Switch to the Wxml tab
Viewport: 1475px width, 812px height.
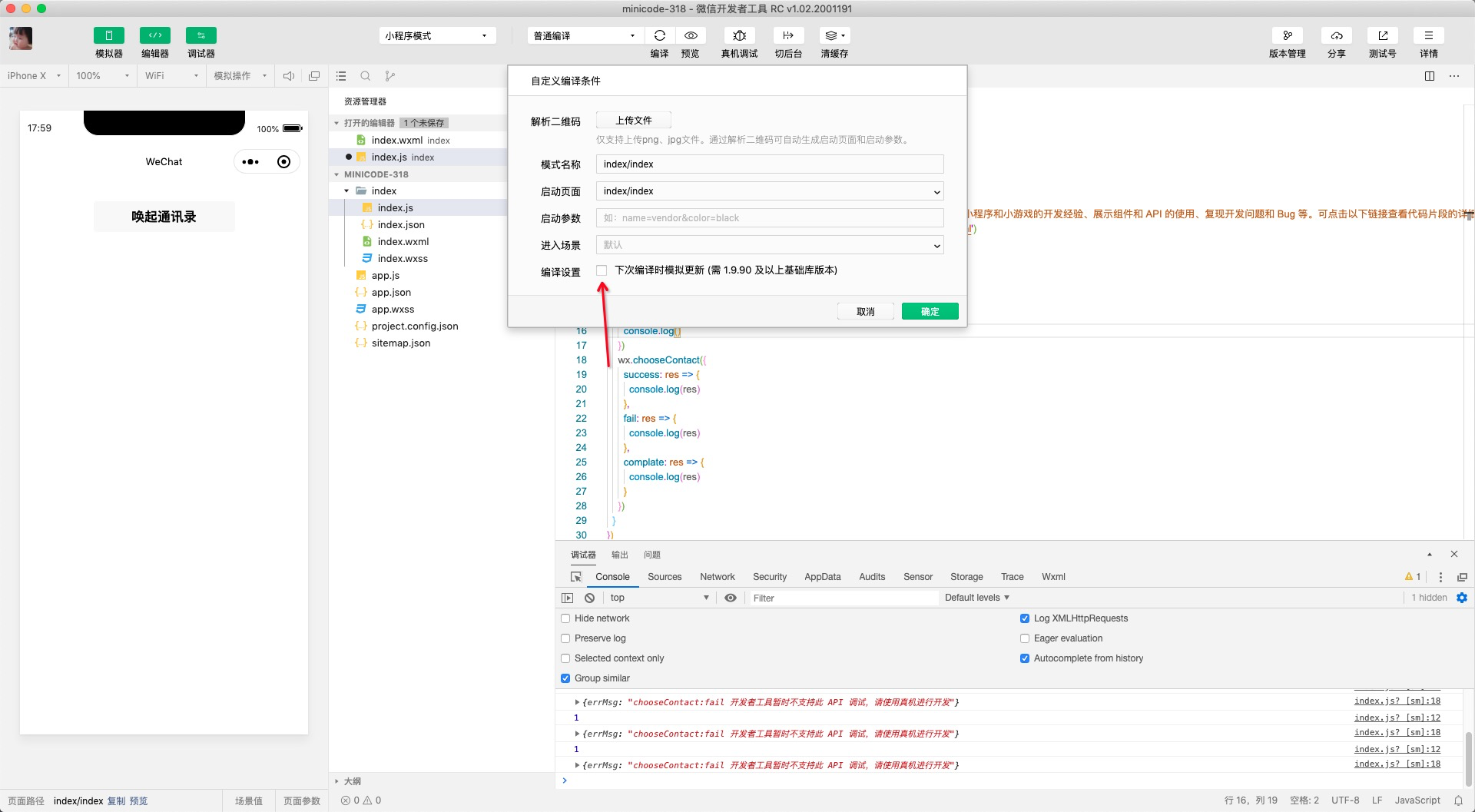click(1053, 577)
